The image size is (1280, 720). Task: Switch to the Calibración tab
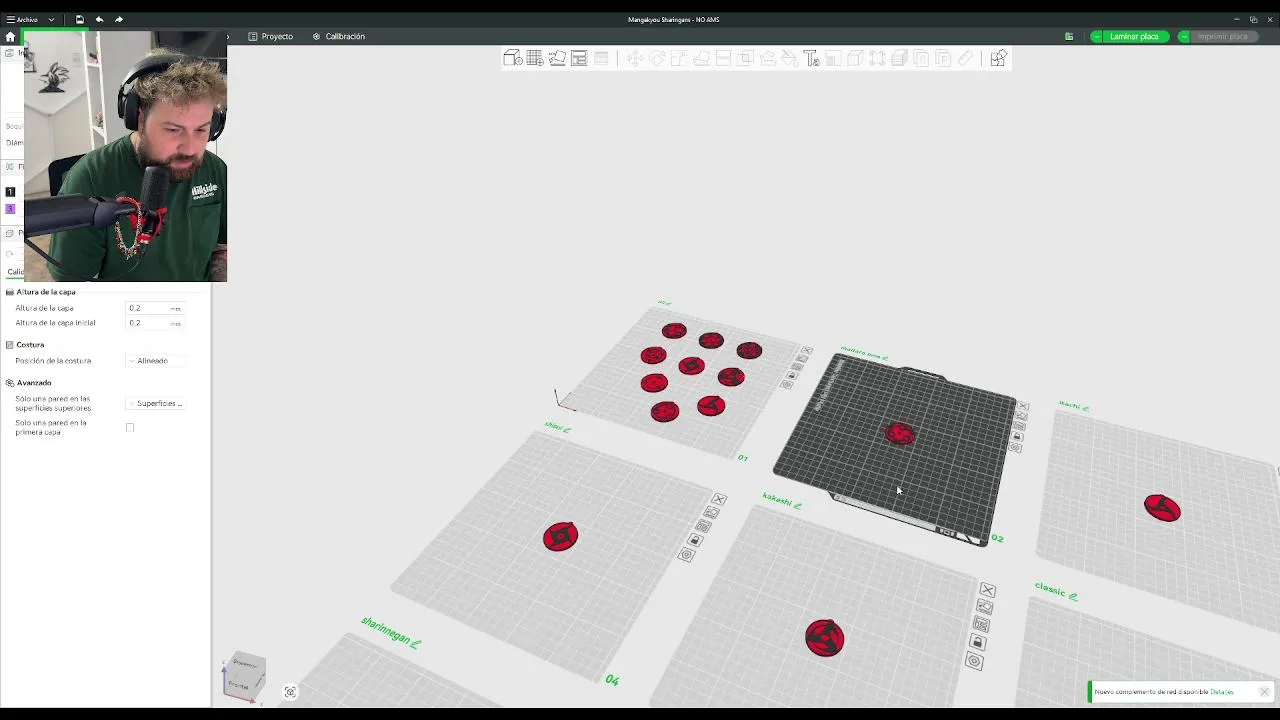[339, 36]
